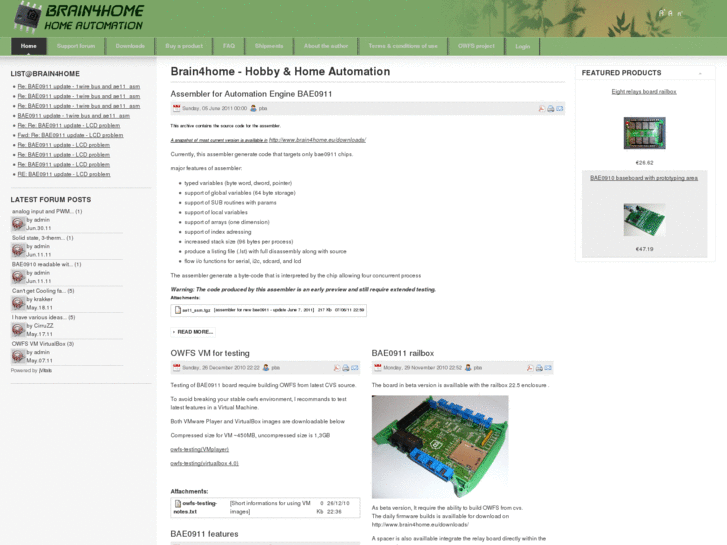The height and width of the screenshot is (545, 727).
Task: Open the Support forum menu item
Action: [76, 46]
